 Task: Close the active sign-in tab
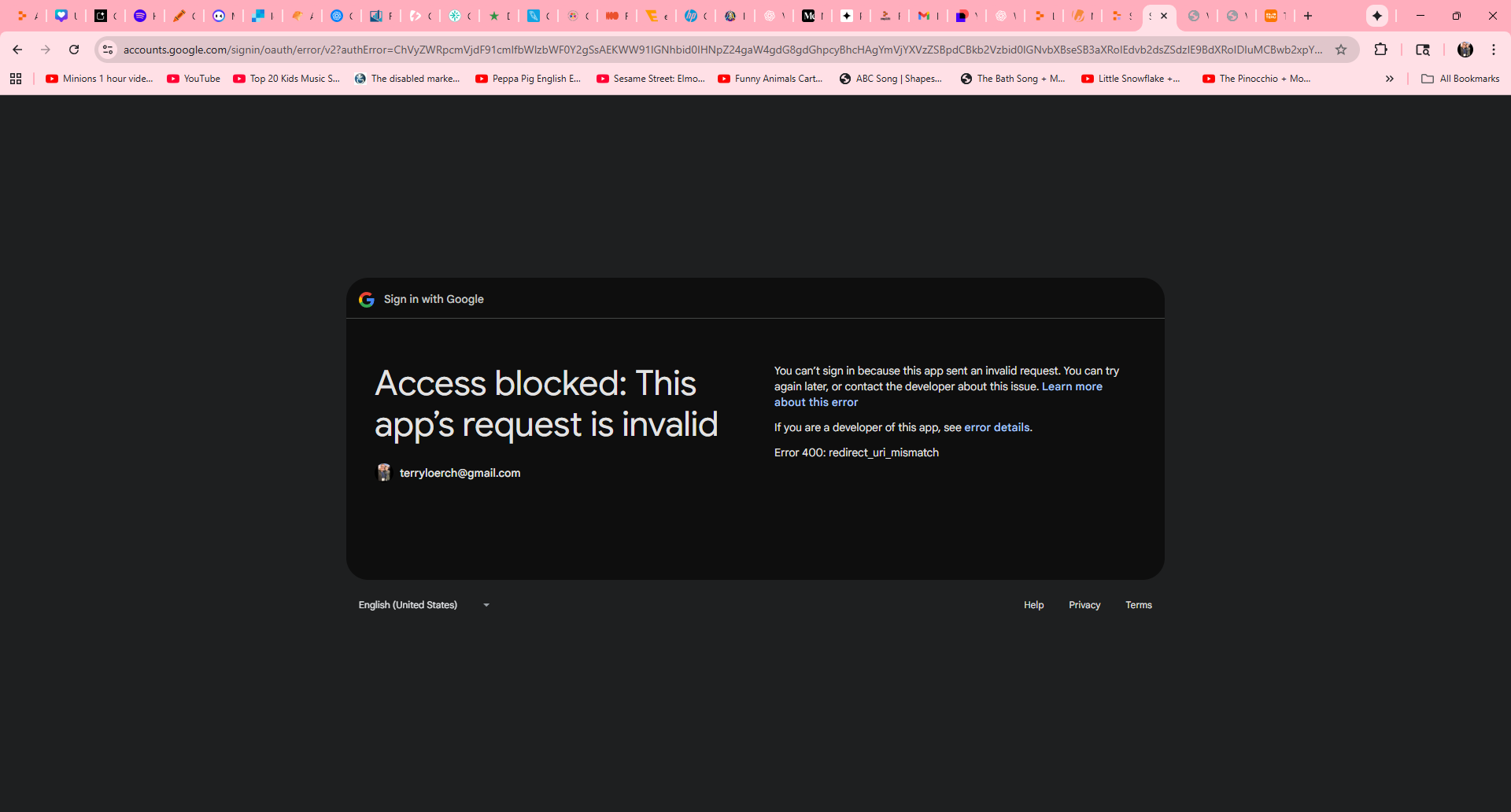[1164, 16]
